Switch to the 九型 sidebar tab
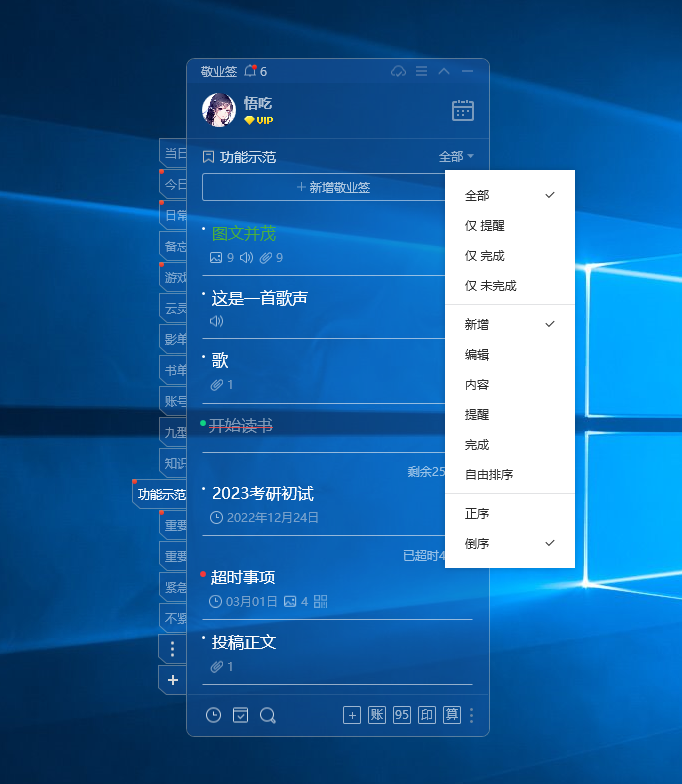 click(x=174, y=432)
